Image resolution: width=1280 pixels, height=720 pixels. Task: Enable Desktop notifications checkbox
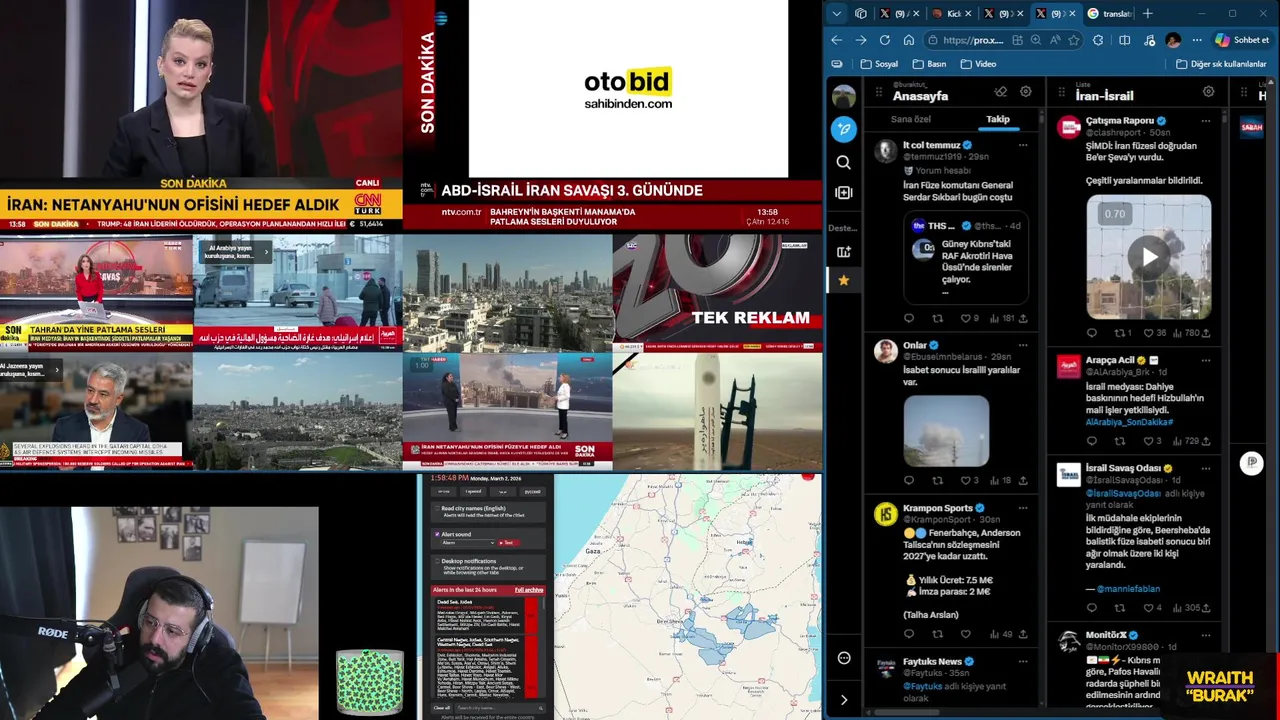(436, 562)
